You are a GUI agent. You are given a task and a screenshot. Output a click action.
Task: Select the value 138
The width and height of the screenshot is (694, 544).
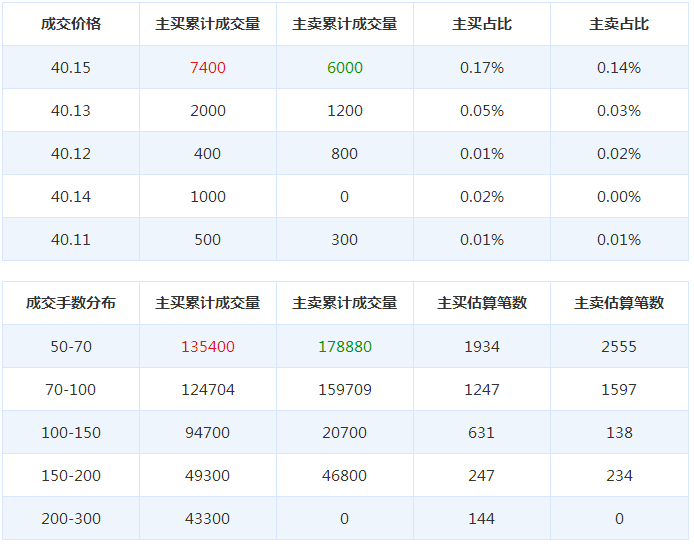tap(619, 432)
